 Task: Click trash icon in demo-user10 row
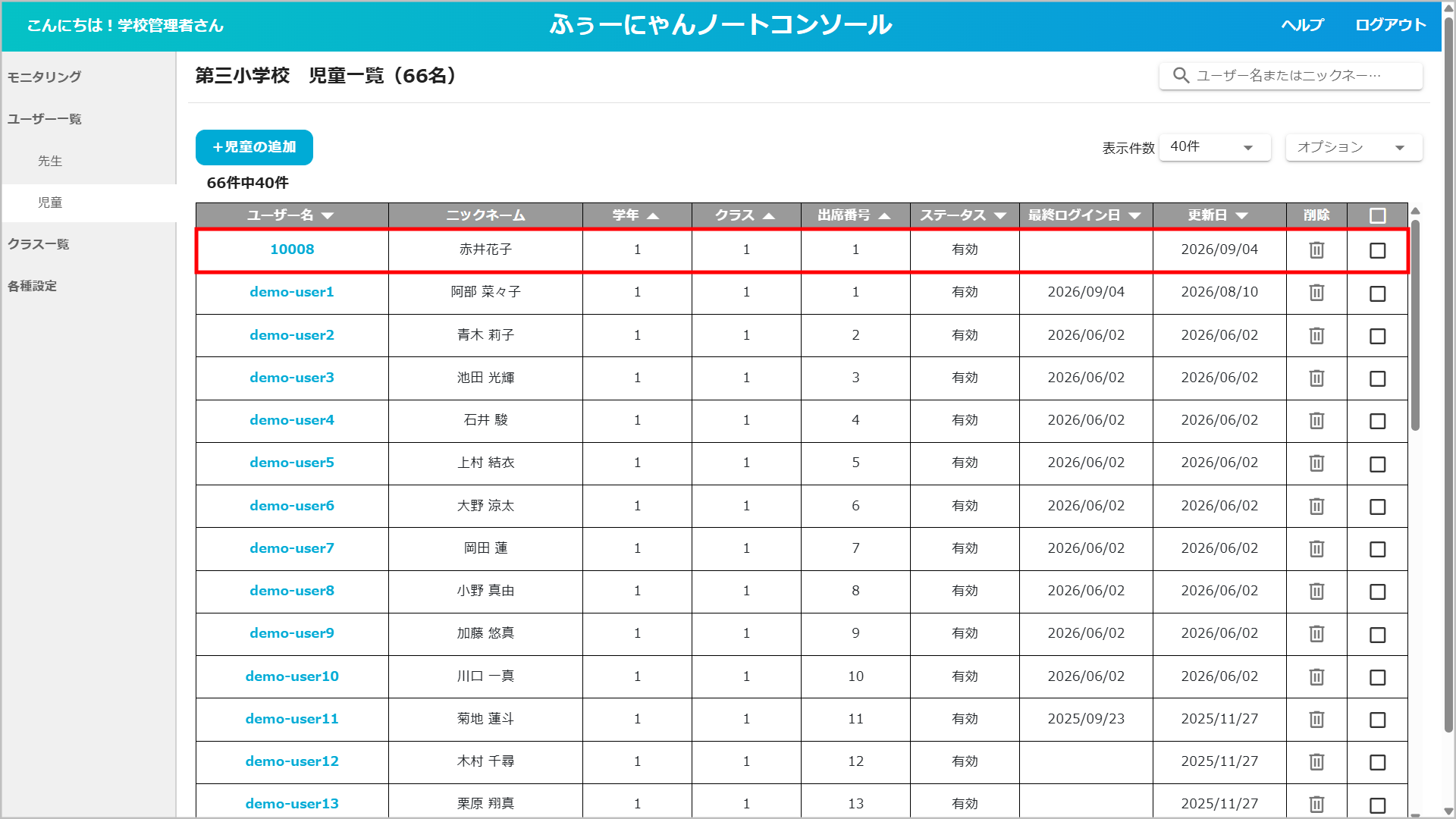(x=1316, y=676)
